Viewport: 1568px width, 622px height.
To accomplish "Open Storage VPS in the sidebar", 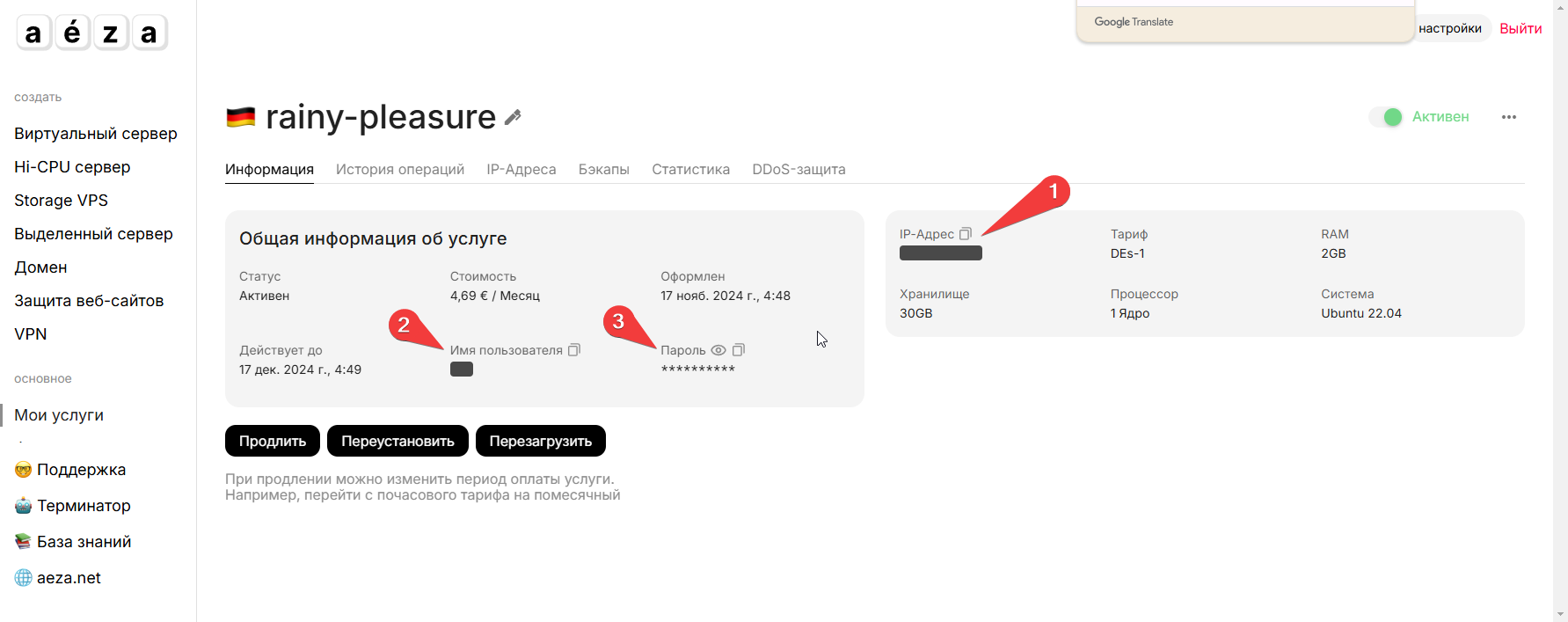I will (61, 201).
